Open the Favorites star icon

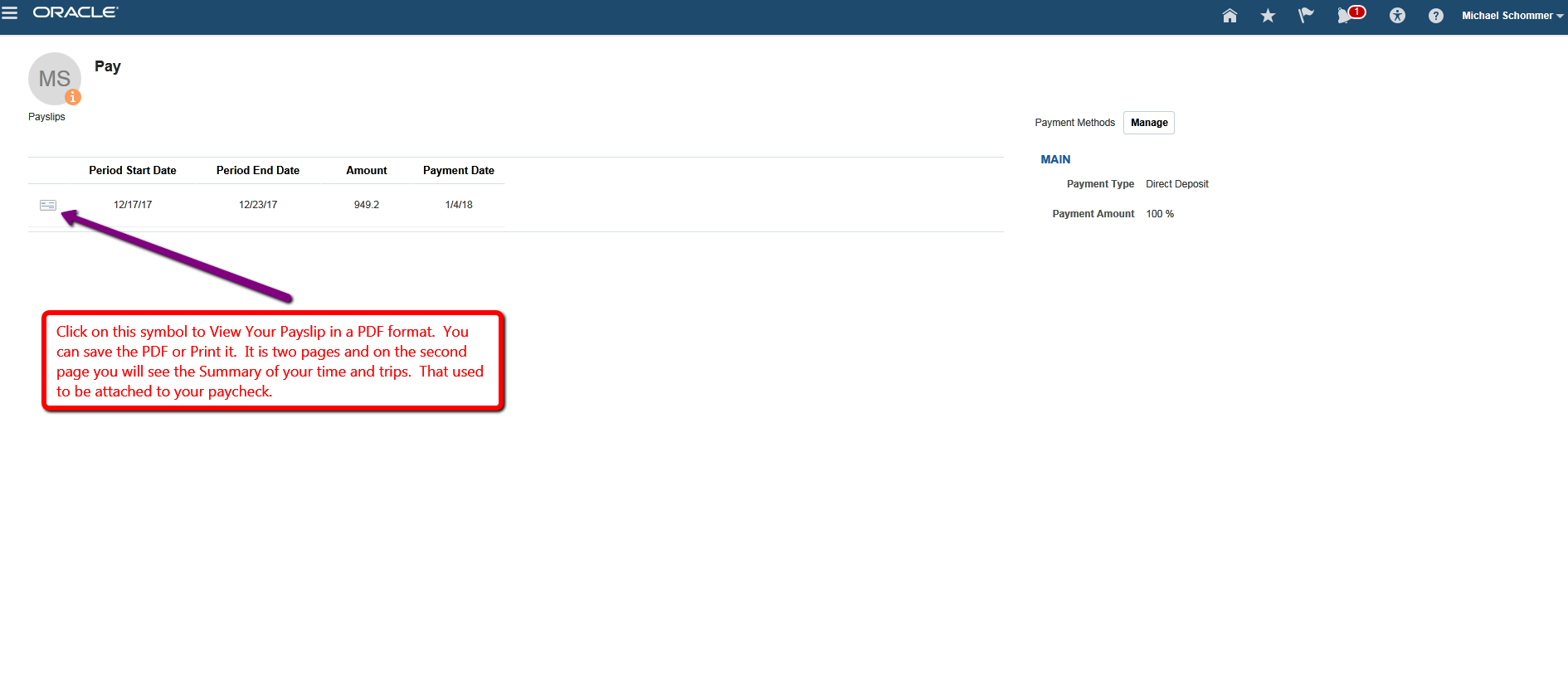pos(1268,16)
